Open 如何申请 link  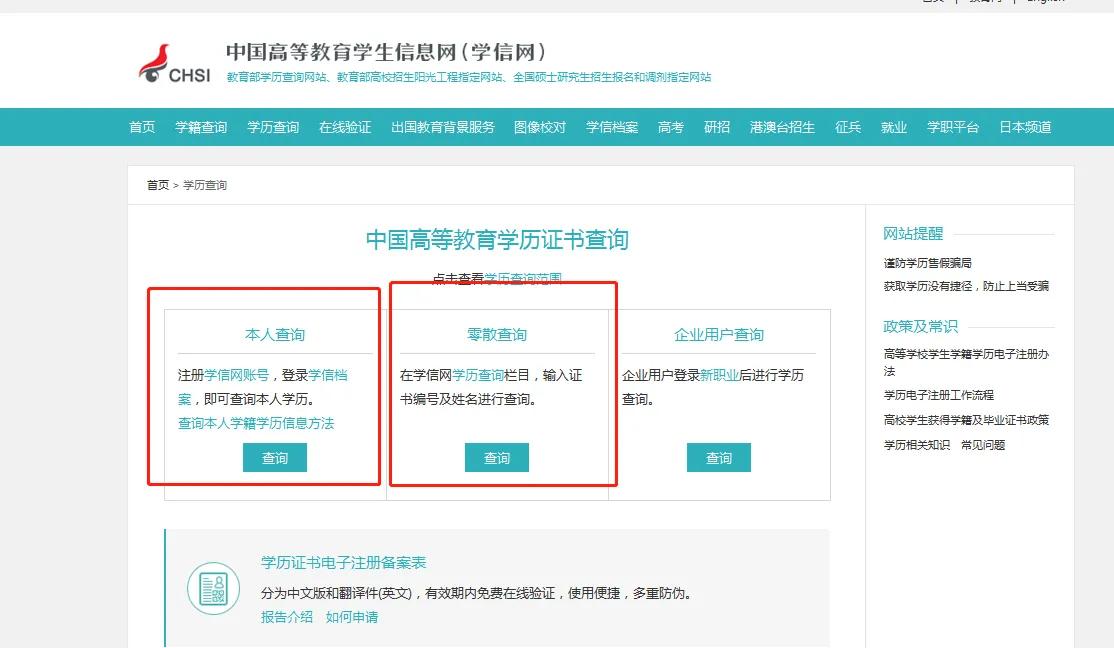pos(352,617)
